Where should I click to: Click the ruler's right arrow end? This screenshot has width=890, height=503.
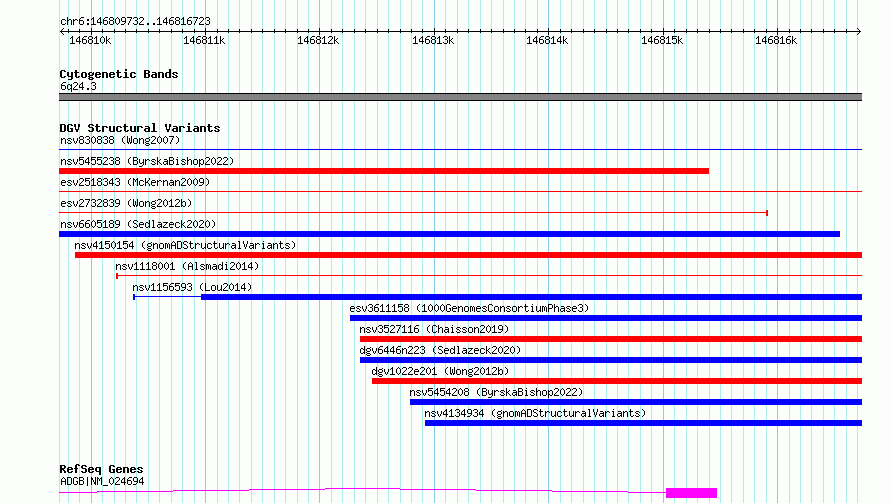859,32
